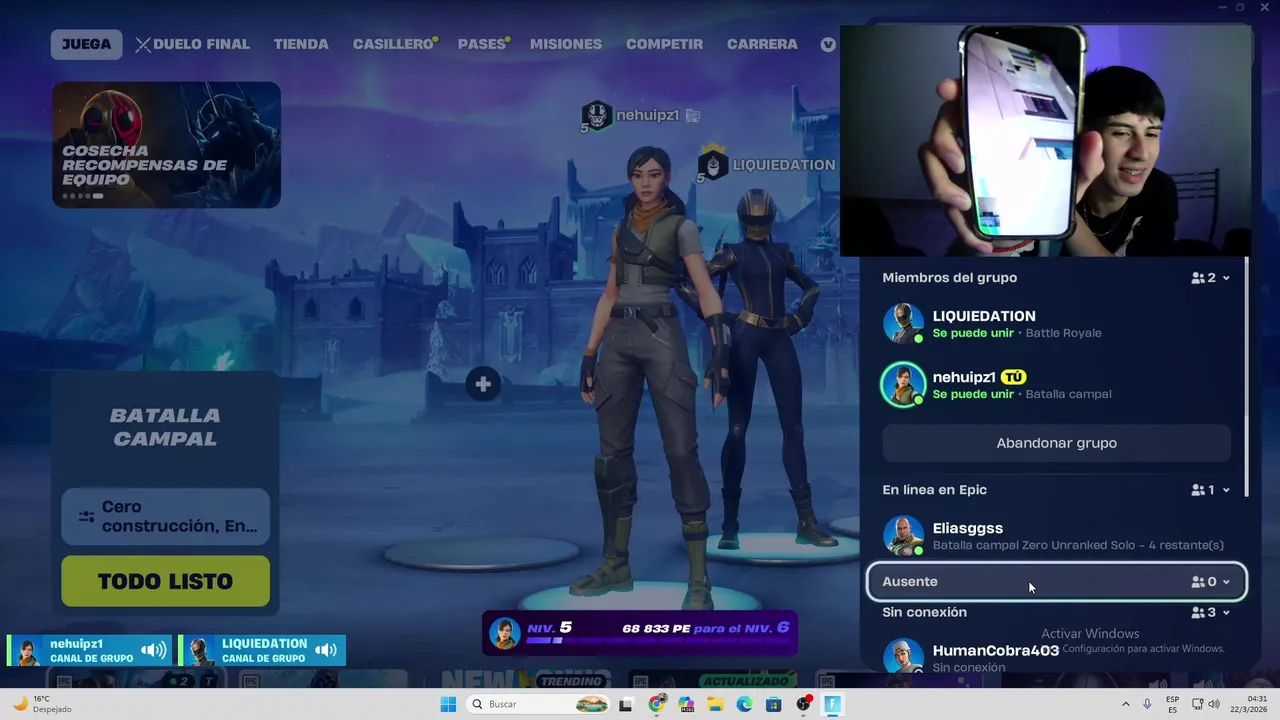Expand the round chevron after CARRERA

click(x=828, y=44)
